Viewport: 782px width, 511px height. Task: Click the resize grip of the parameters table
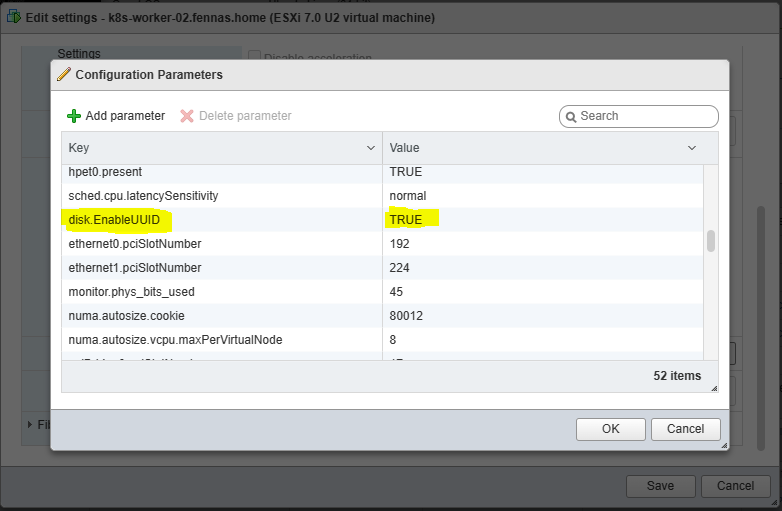pyautogui.click(x=714, y=388)
